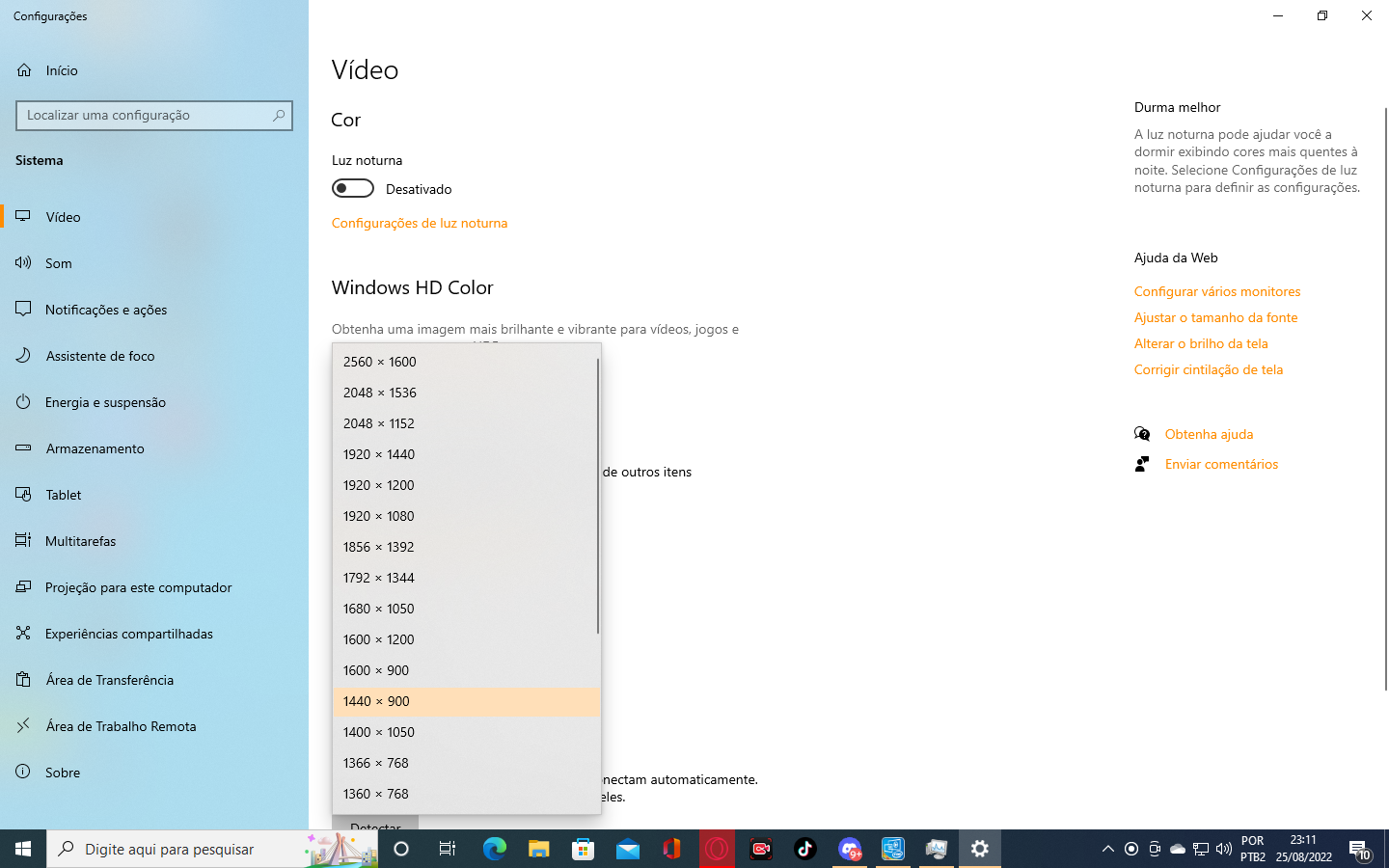Pick the 1400 × 1050 option

click(x=466, y=732)
